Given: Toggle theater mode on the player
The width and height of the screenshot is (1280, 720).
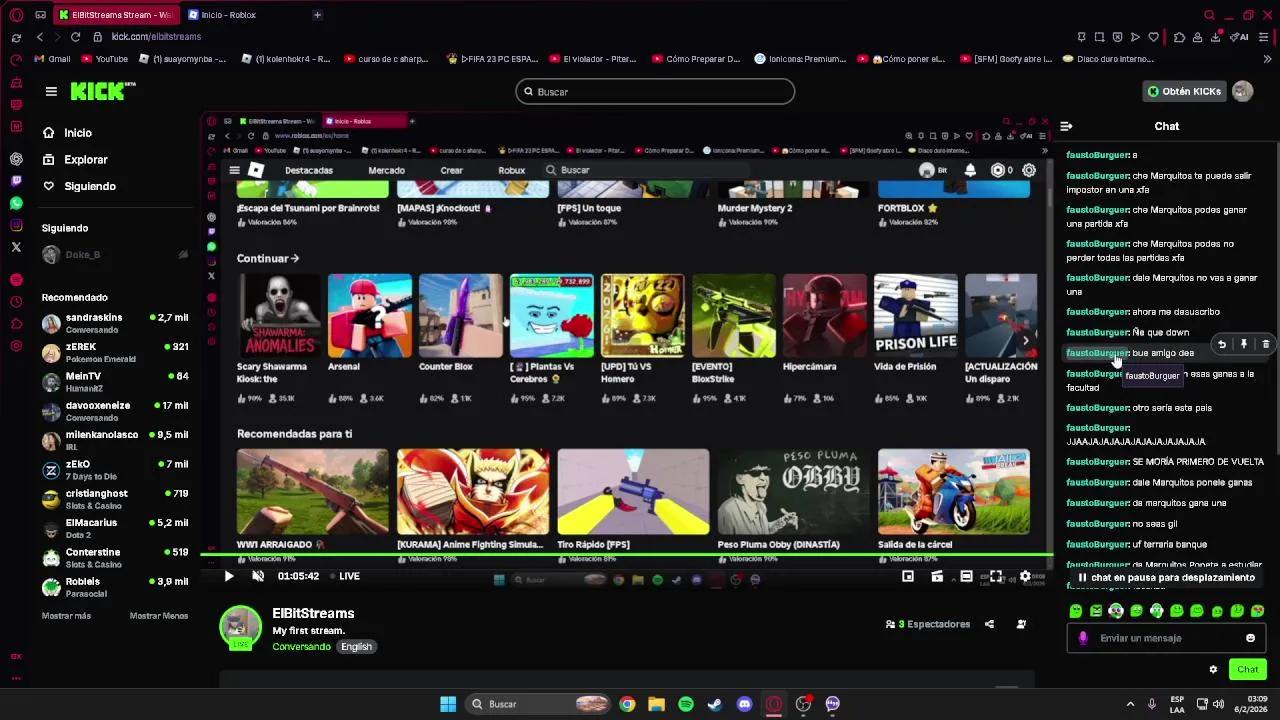Looking at the screenshot, I should (x=966, y=577).
